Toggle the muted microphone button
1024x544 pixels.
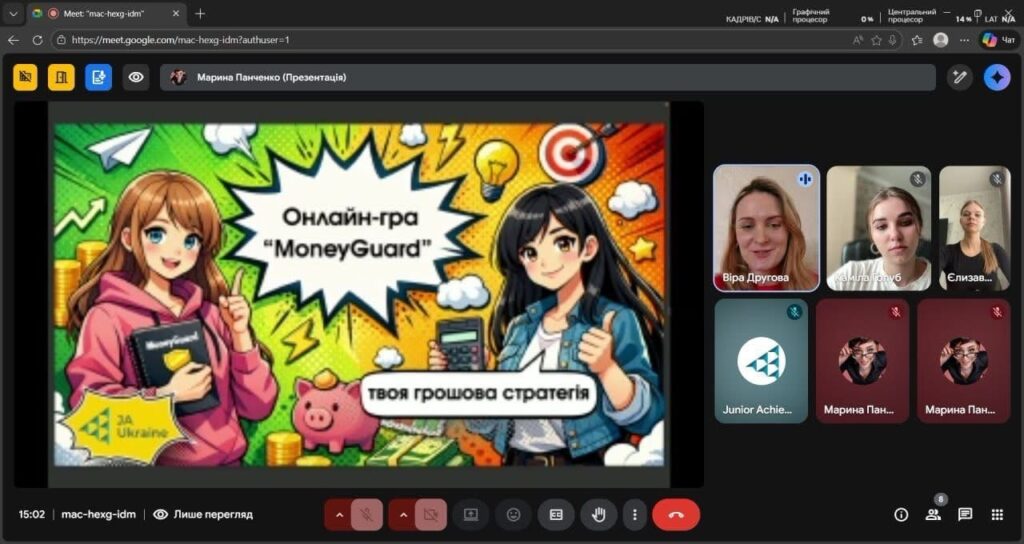tap(368, 514)
